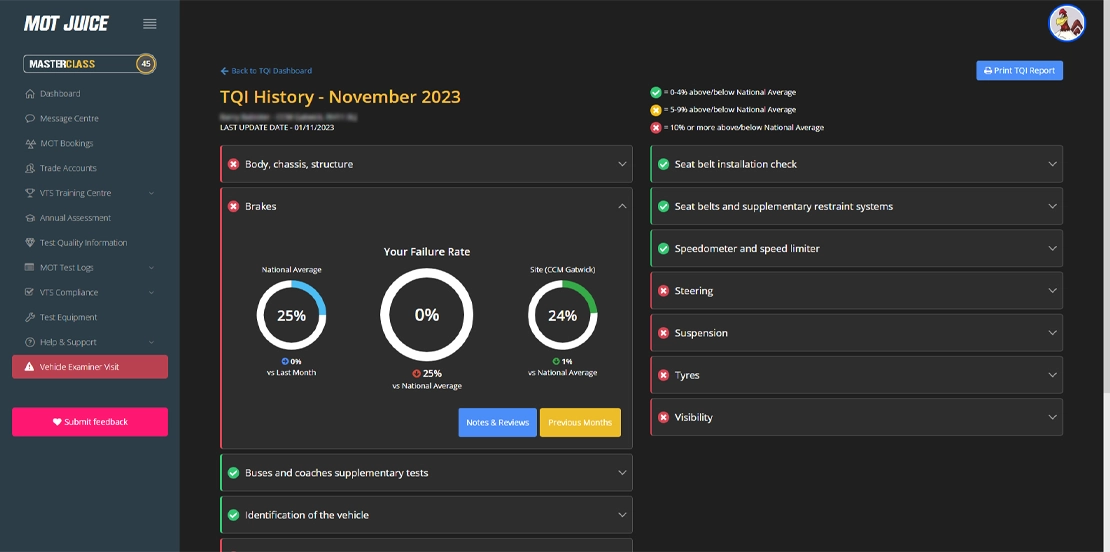Click the red cross icon beside Brakes

tap(233, 206)
